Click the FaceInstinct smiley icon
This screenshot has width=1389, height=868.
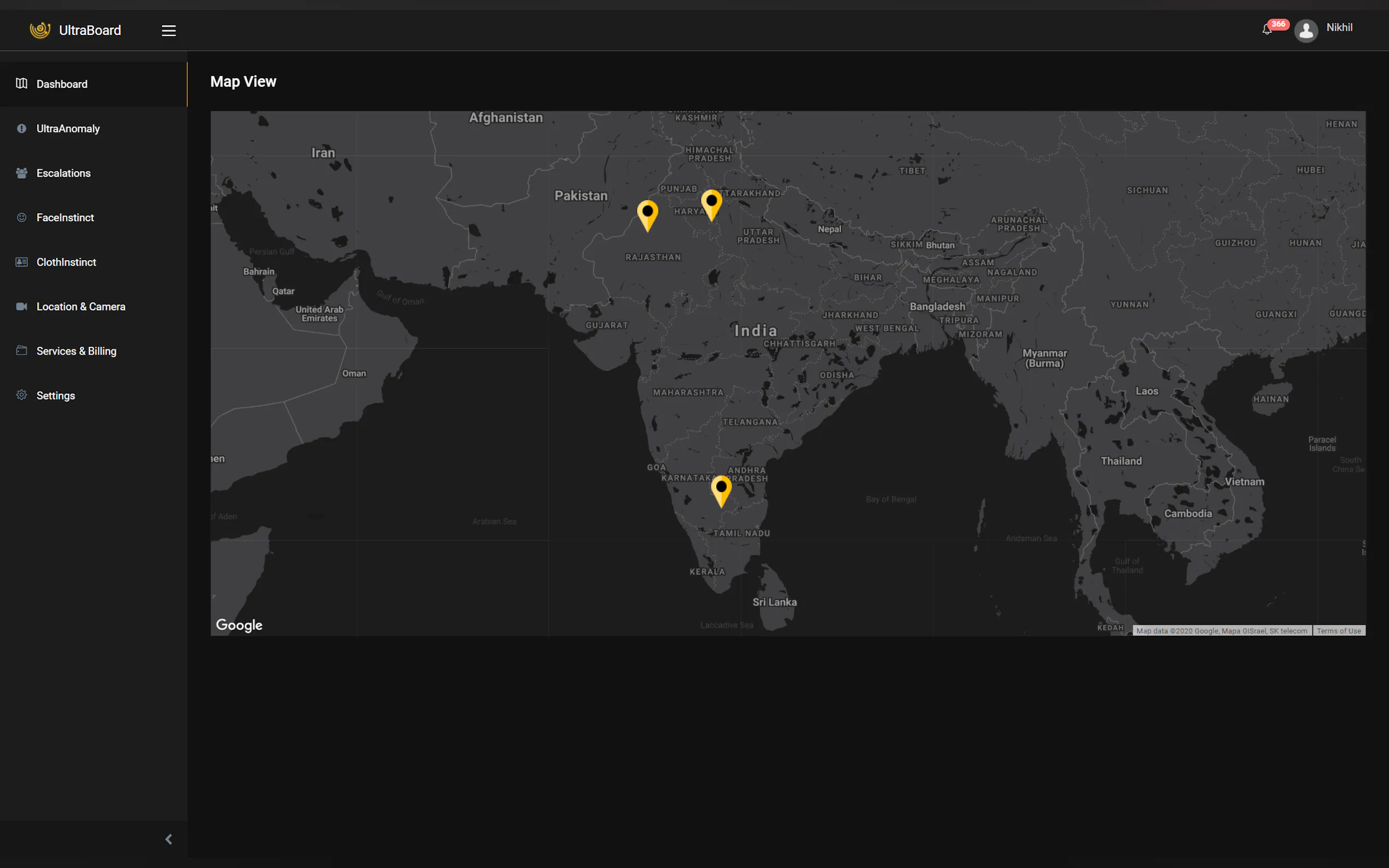click(21, 218)
